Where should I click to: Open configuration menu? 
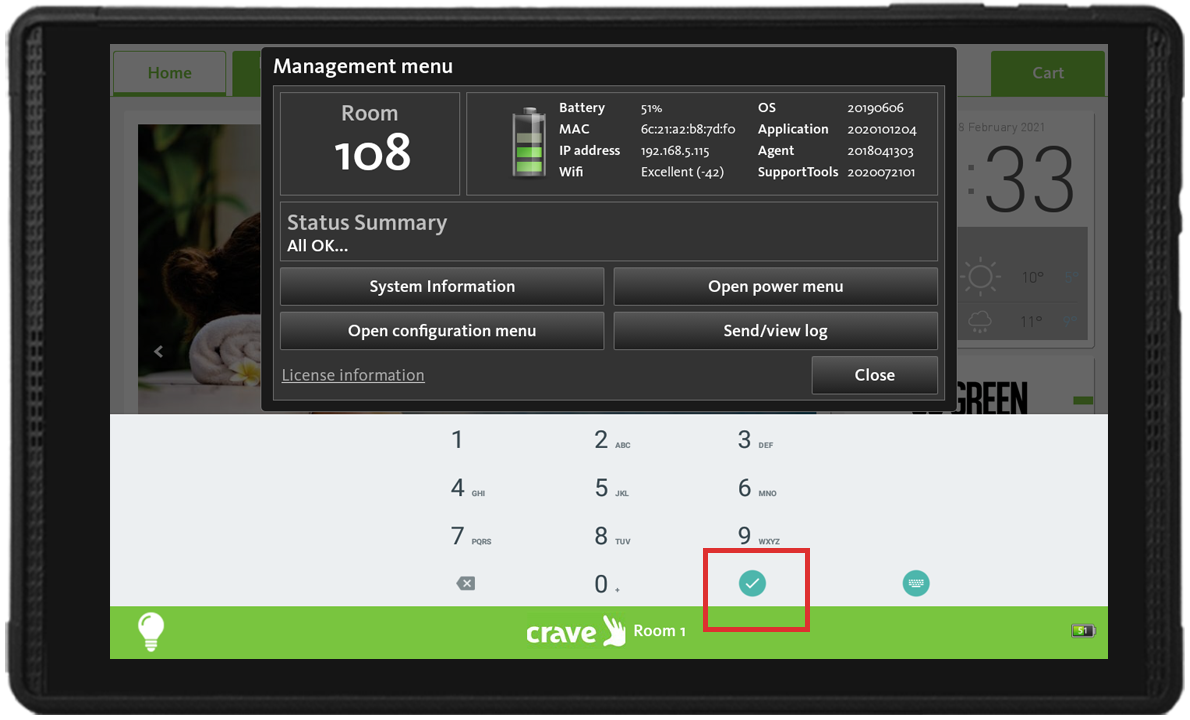442,331
